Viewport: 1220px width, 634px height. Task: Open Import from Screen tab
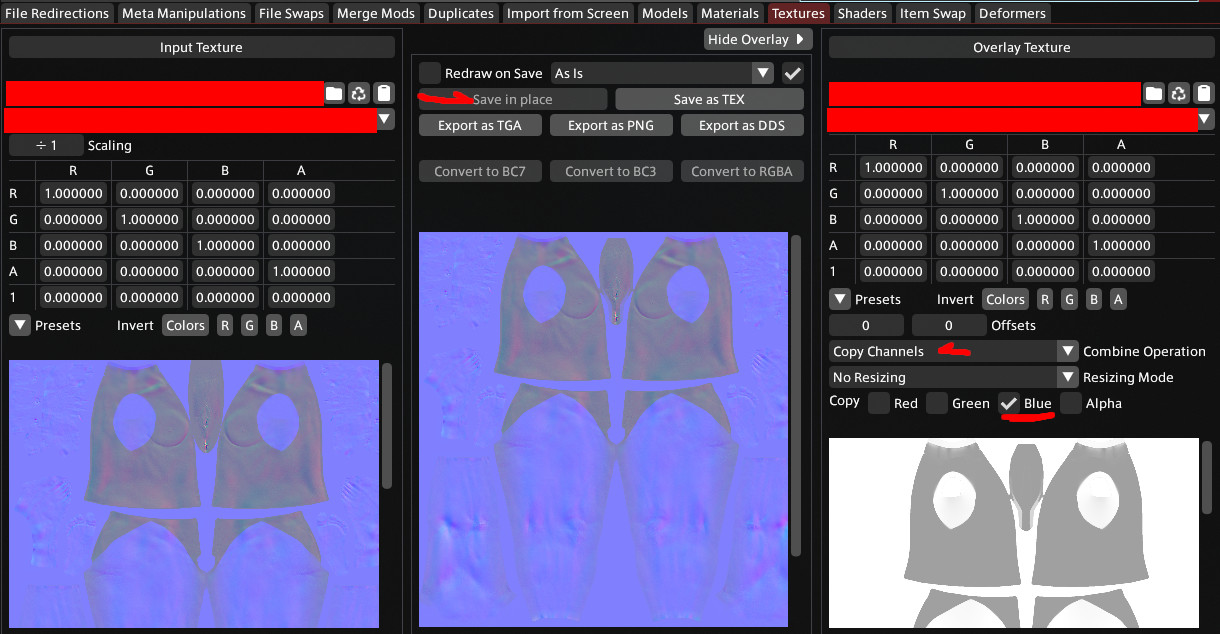(x=568, y=13)
